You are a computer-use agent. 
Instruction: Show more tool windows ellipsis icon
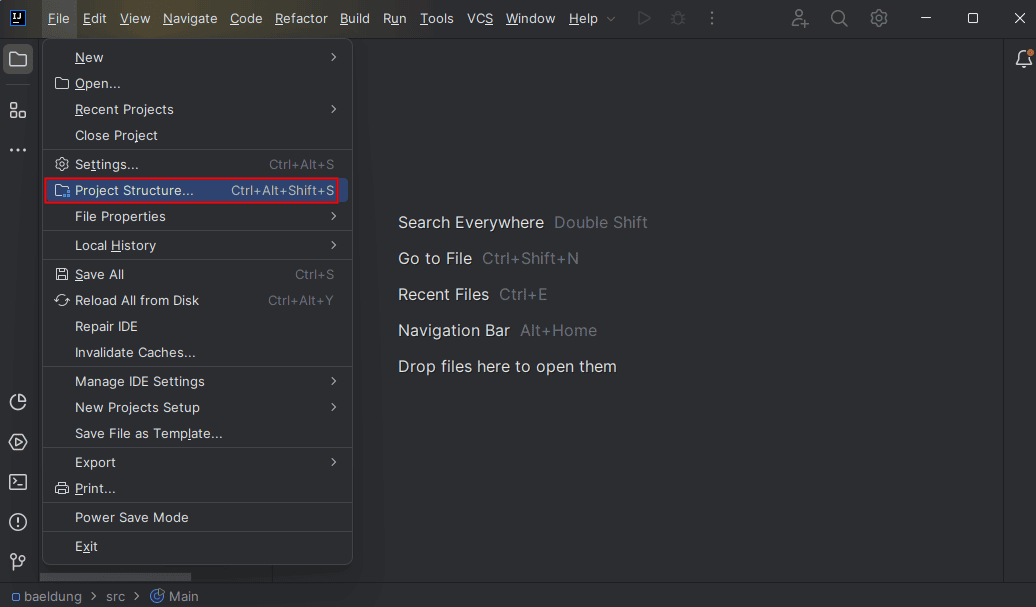click(x=18, y=150)
